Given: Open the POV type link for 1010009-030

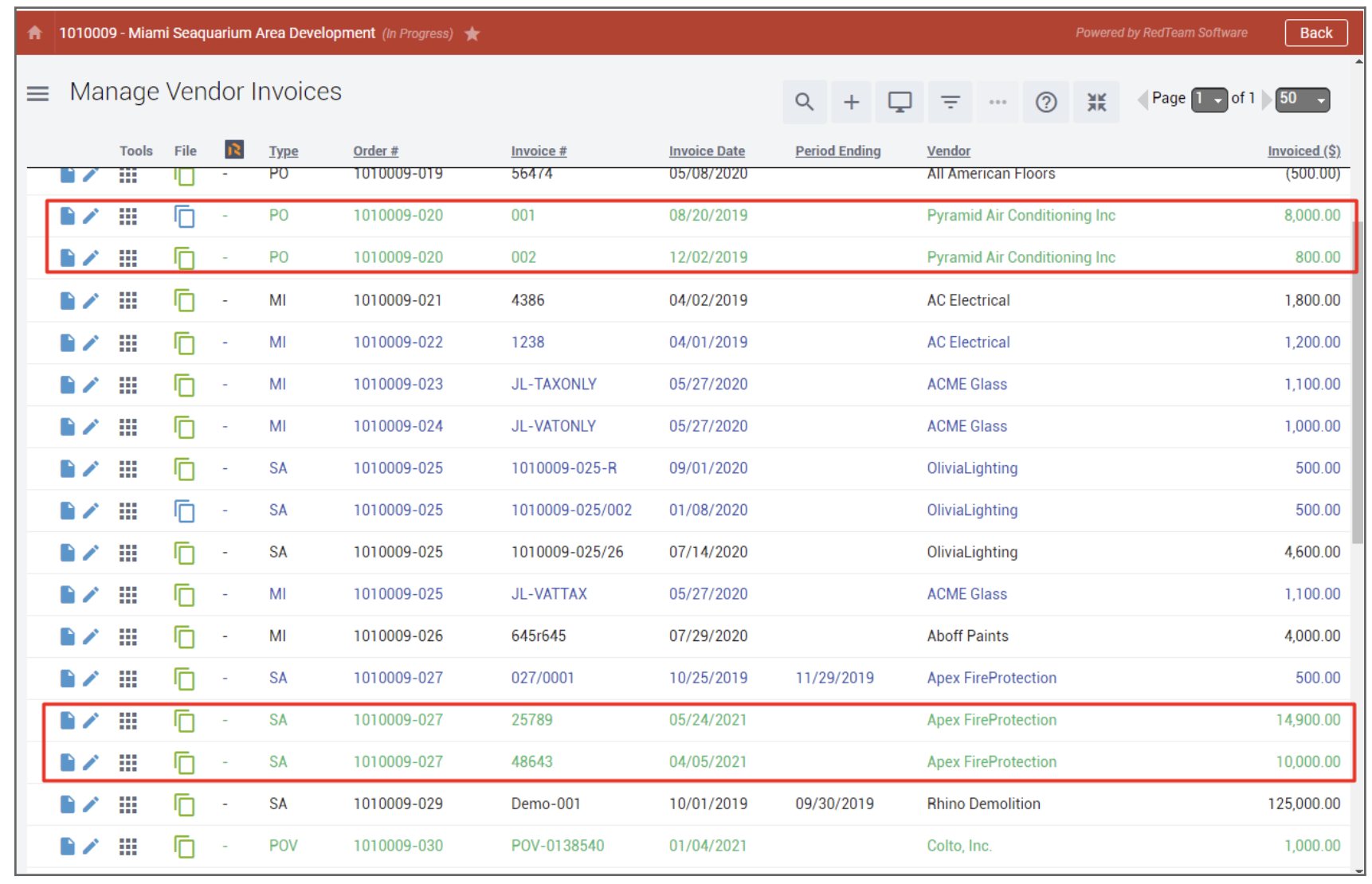Looking at the screenshot, I should pyautogui.click(x=283, y=847).
